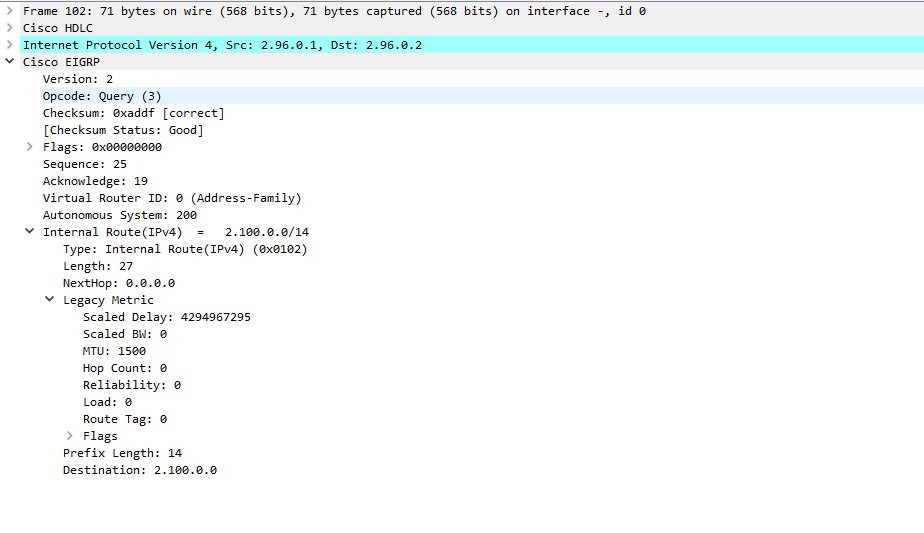924x533 pixels.
Task: Select the Flags: 0x00000000 row
Action: point(103,147)
